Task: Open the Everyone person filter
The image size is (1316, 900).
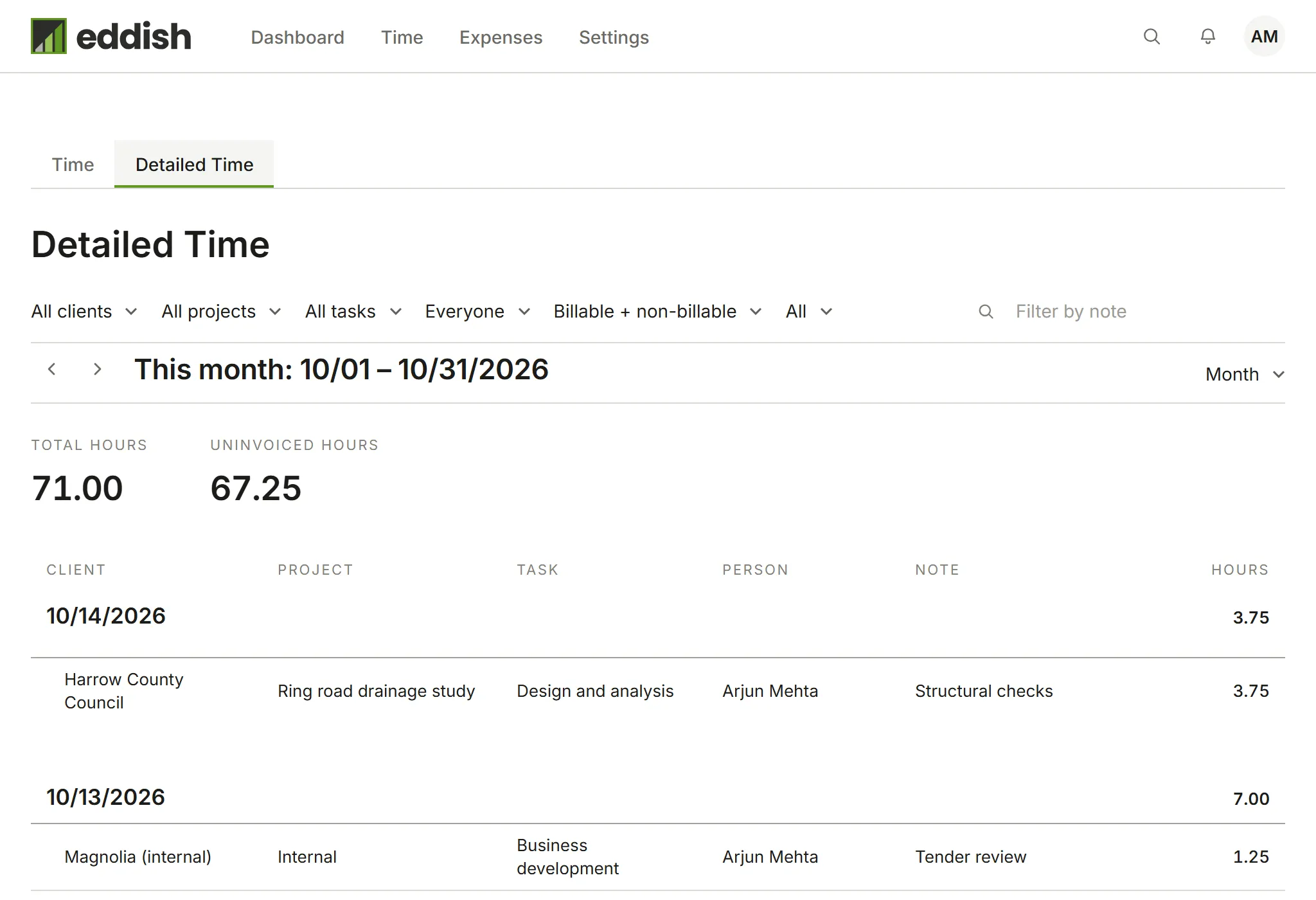Action: [x=477, y=312]
